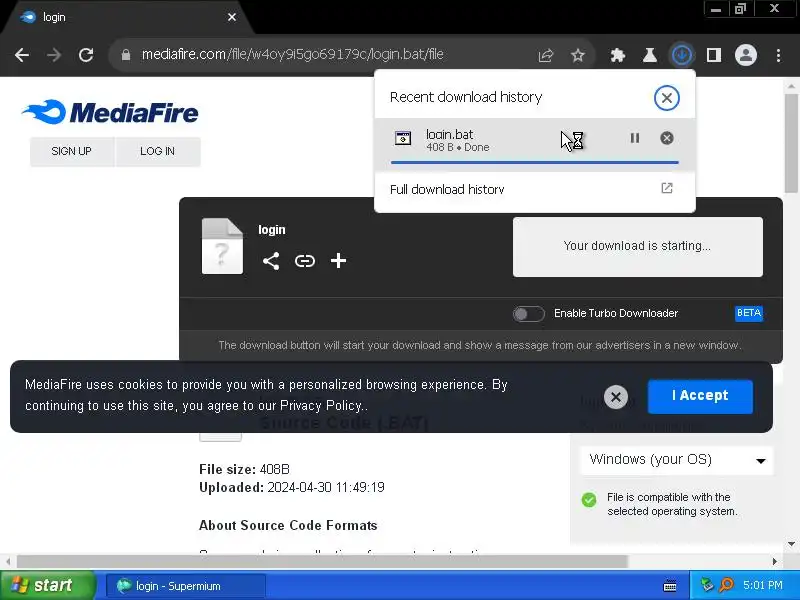The image size is (800, 600).
Task: Click the MediaFire logo
Action: [110, 112]
